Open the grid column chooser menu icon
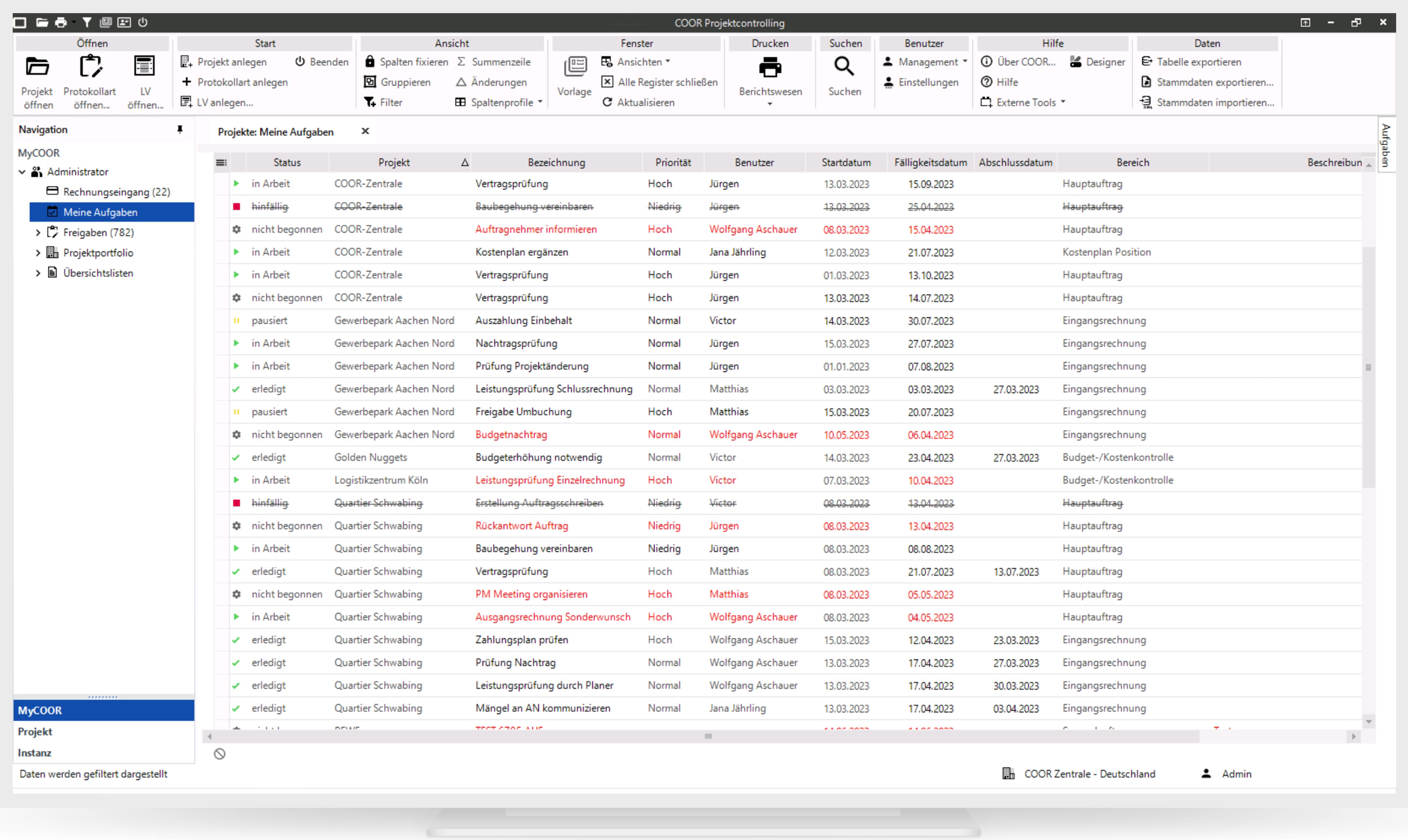The image size is (1408, 840). [221, 163]
